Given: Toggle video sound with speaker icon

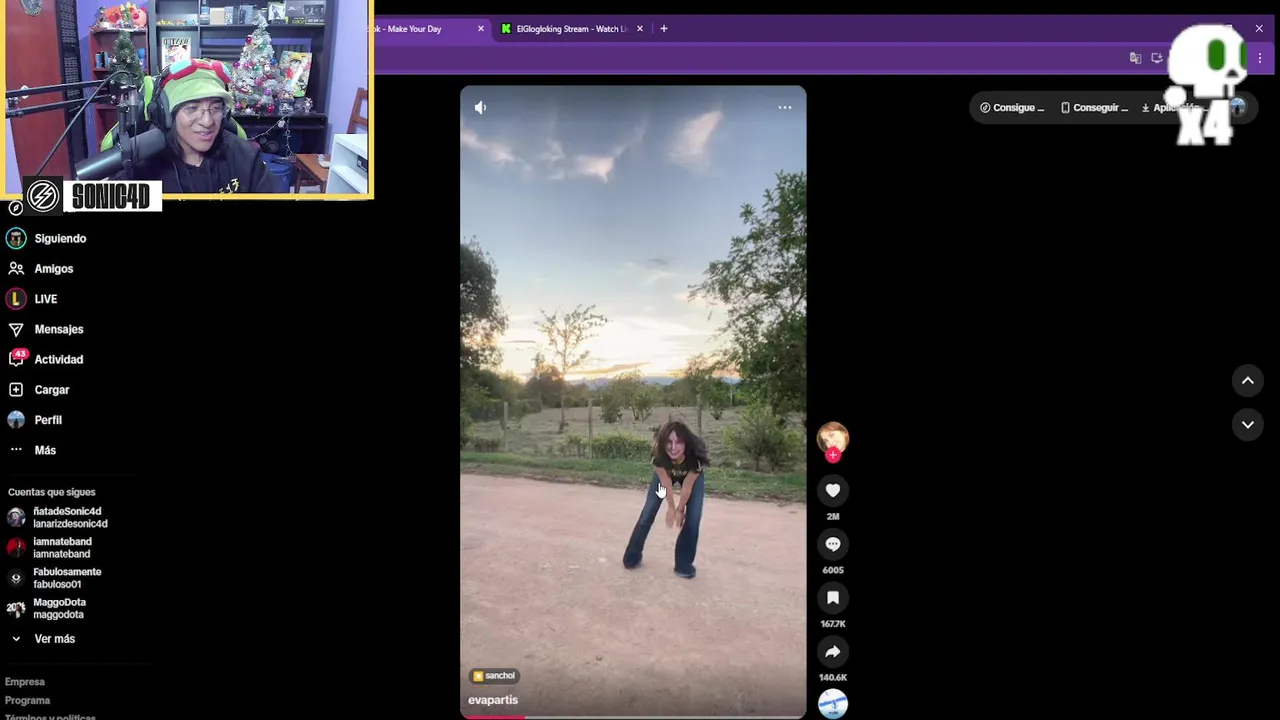Looking at the screenshot, I should 480,107.
